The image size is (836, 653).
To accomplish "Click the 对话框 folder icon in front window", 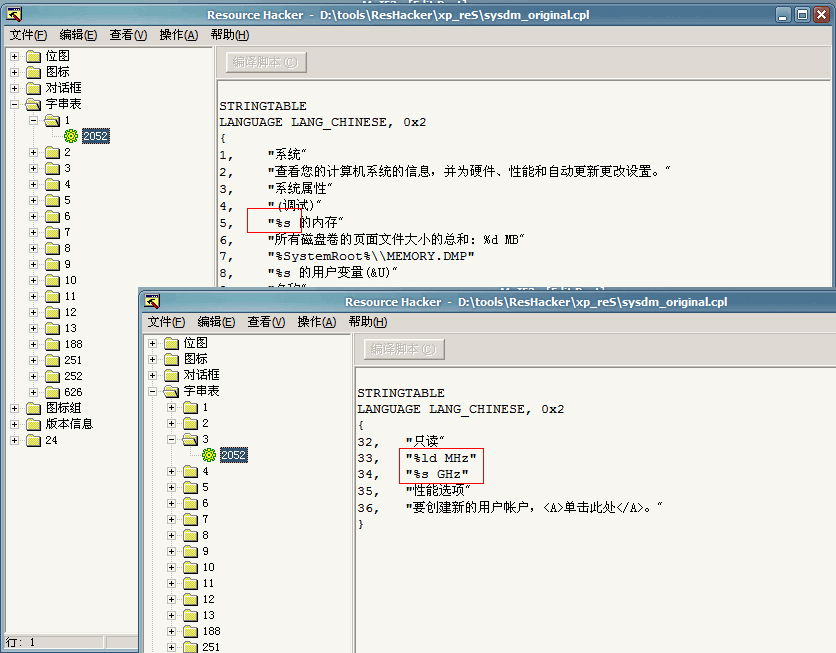I will click(x=172, y=375).
